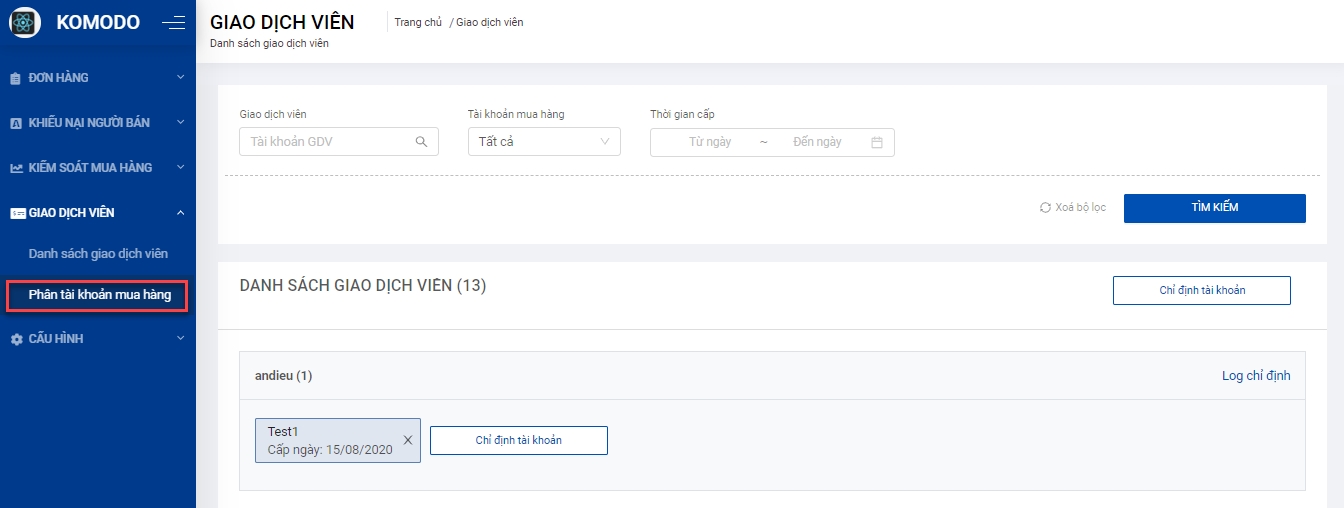Go to Trang chủ breadcrumb
Image resolution: width=1344 pixels, height=508 pixels.
tap(418, 22)
